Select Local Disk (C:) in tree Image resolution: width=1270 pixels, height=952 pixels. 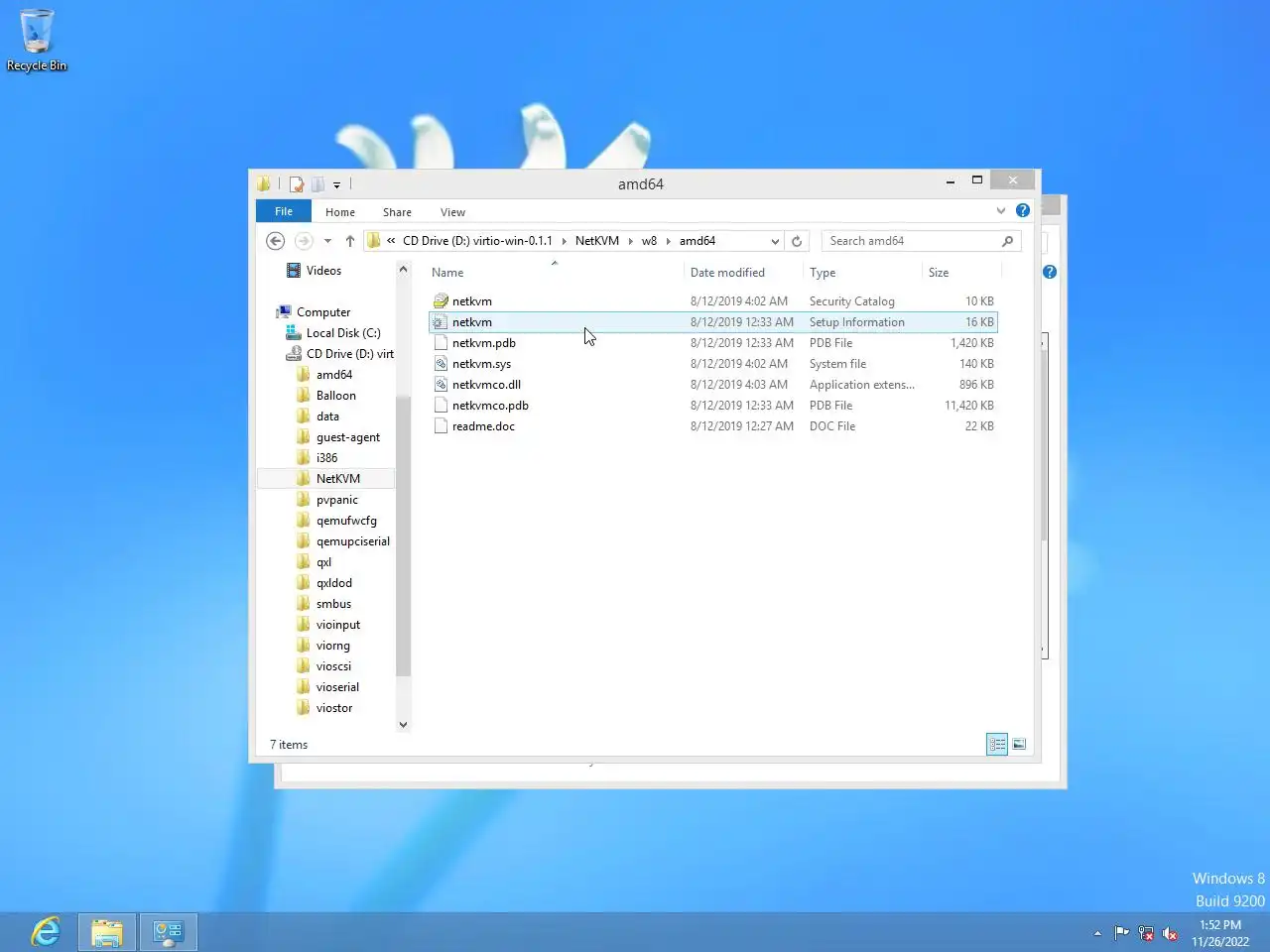click(342, 333)
